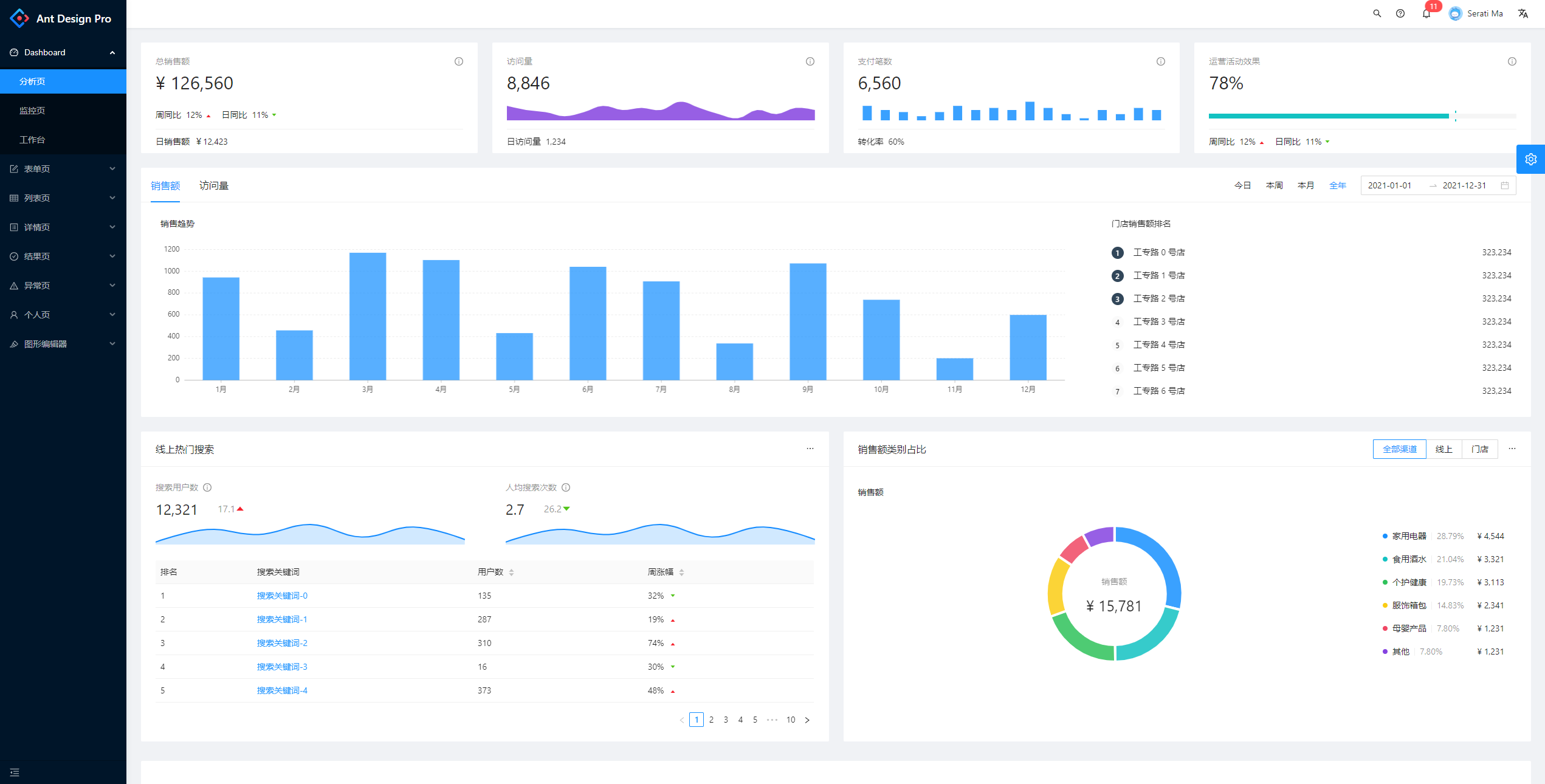Viewport: 1545px width, 784px height.
Task: Click info icon on 总销售额 card
Action: (459, 61)
